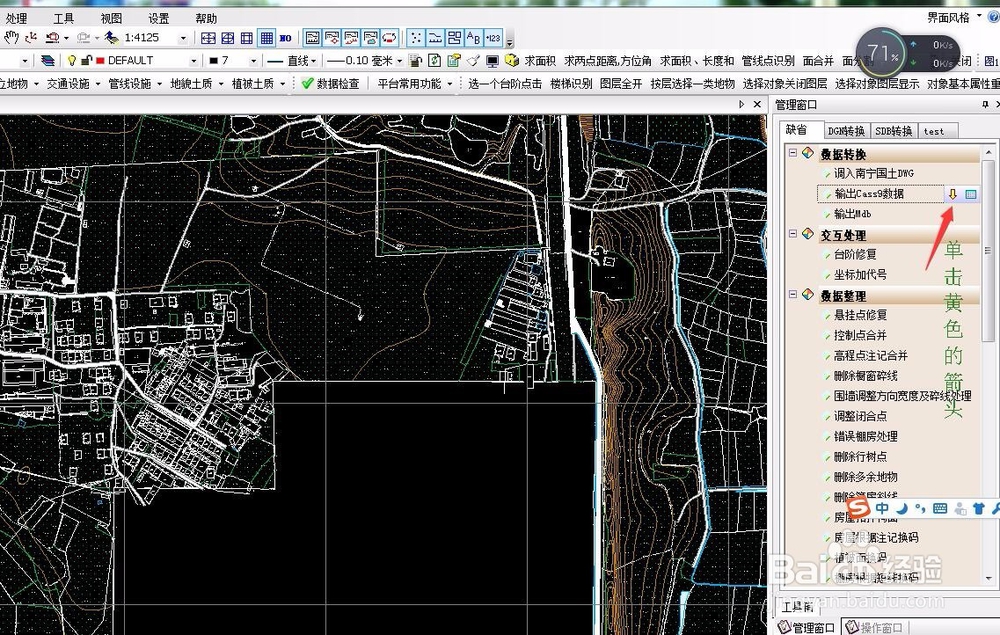Click the layer stack icon in toolbar
Image resolution: width=1000 pixels, height=635 pixels.
(x=48, y=61)
